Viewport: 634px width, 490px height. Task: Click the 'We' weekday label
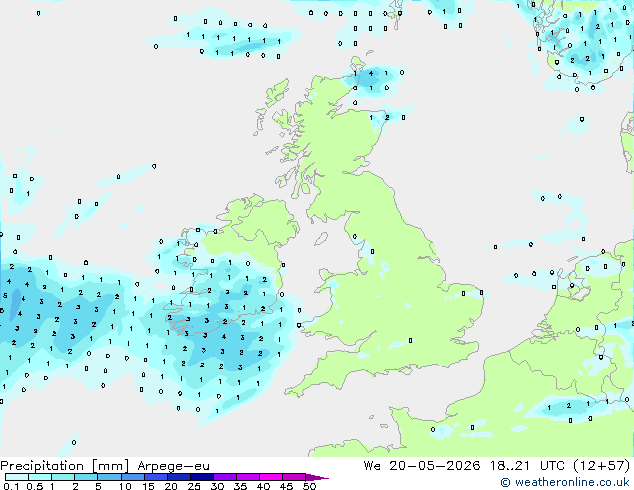372,466
